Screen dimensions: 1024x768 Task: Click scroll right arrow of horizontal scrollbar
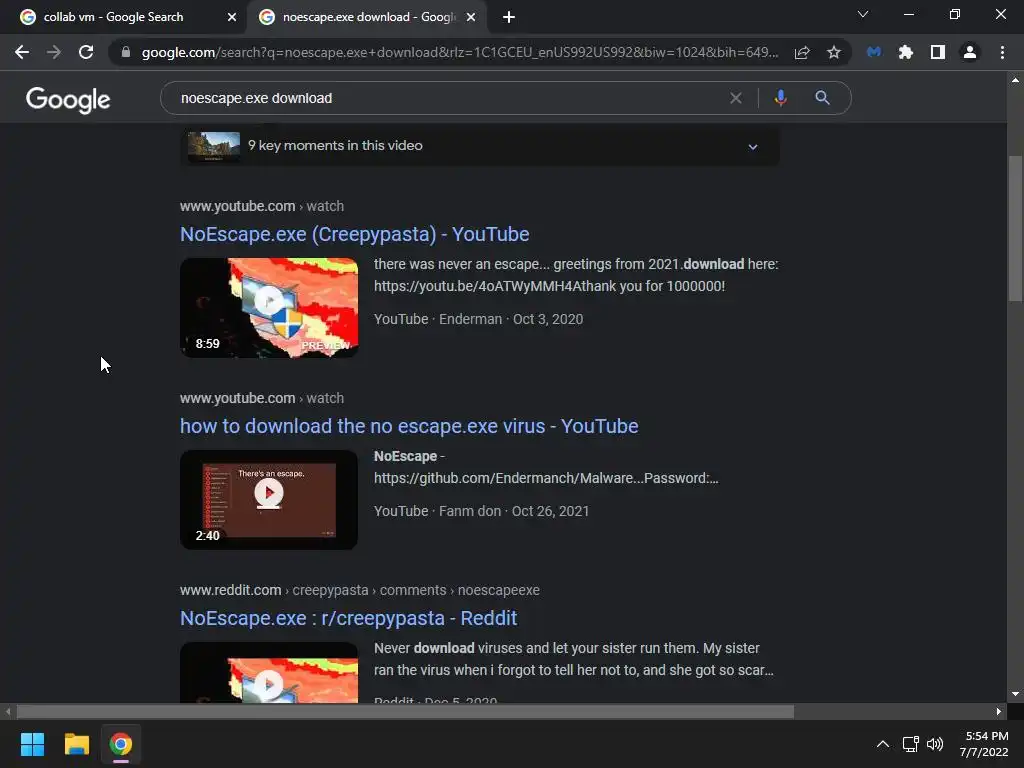coord(999,711)
